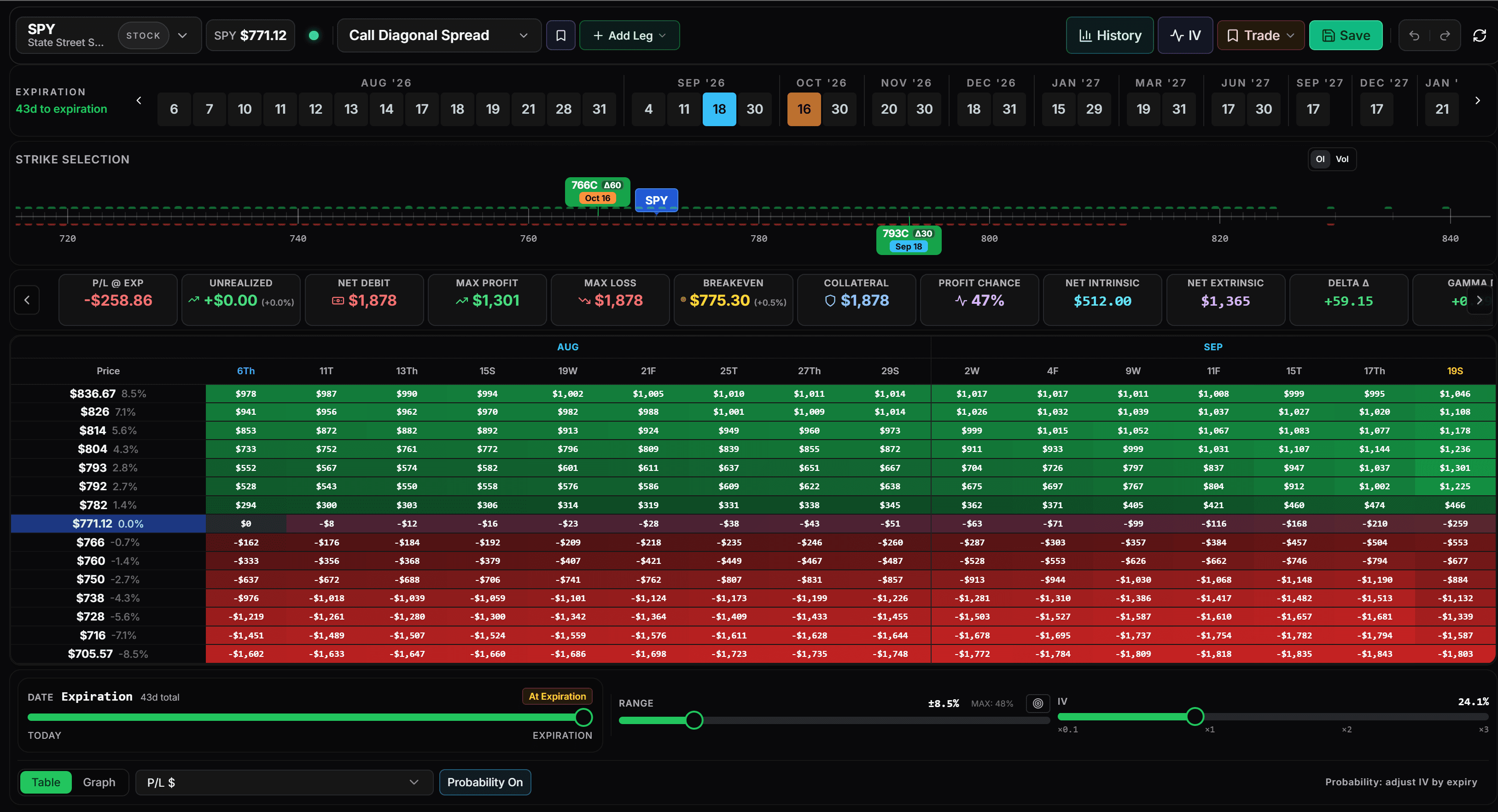Toggle Vol display in strike selection

coord(1342,159)
